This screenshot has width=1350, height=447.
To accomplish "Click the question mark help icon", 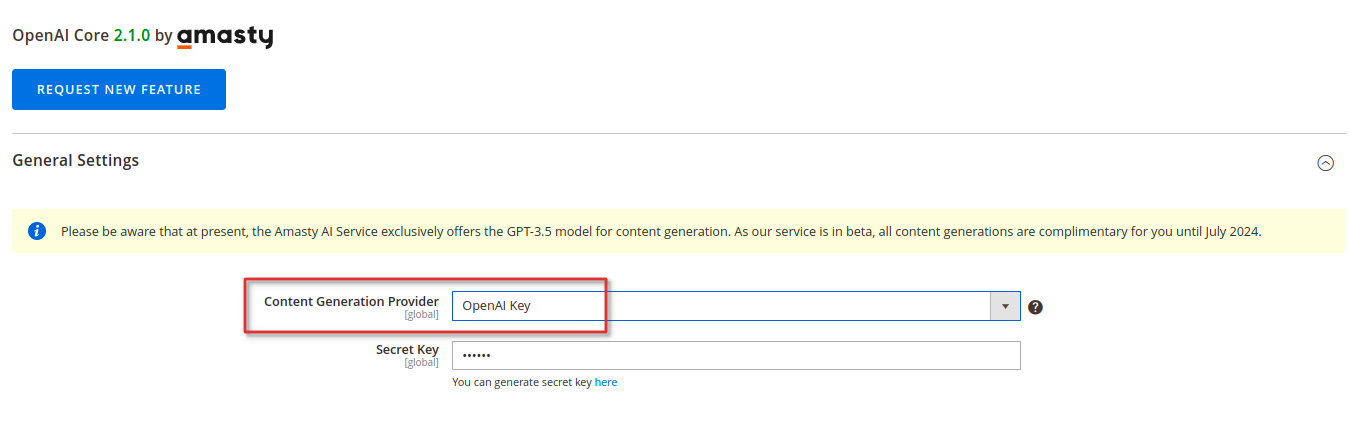I will (1035, 307).
